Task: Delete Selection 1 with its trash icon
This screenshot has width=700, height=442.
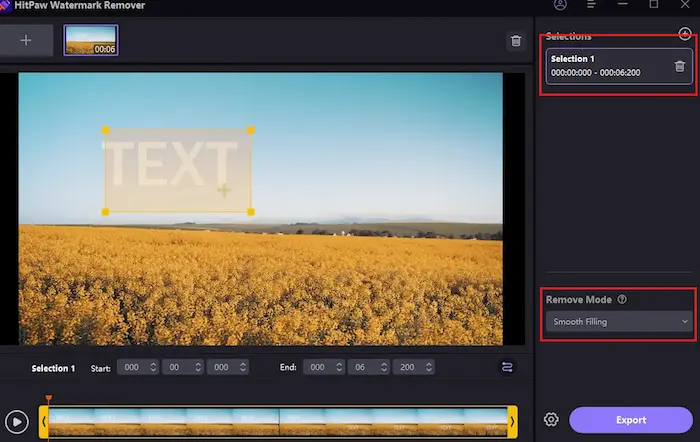Action: [x=680, y=66]
